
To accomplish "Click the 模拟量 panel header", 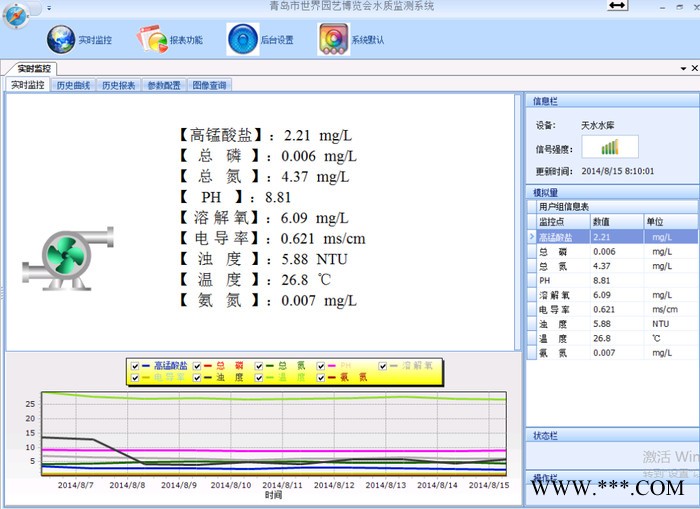I will point(613,192).
